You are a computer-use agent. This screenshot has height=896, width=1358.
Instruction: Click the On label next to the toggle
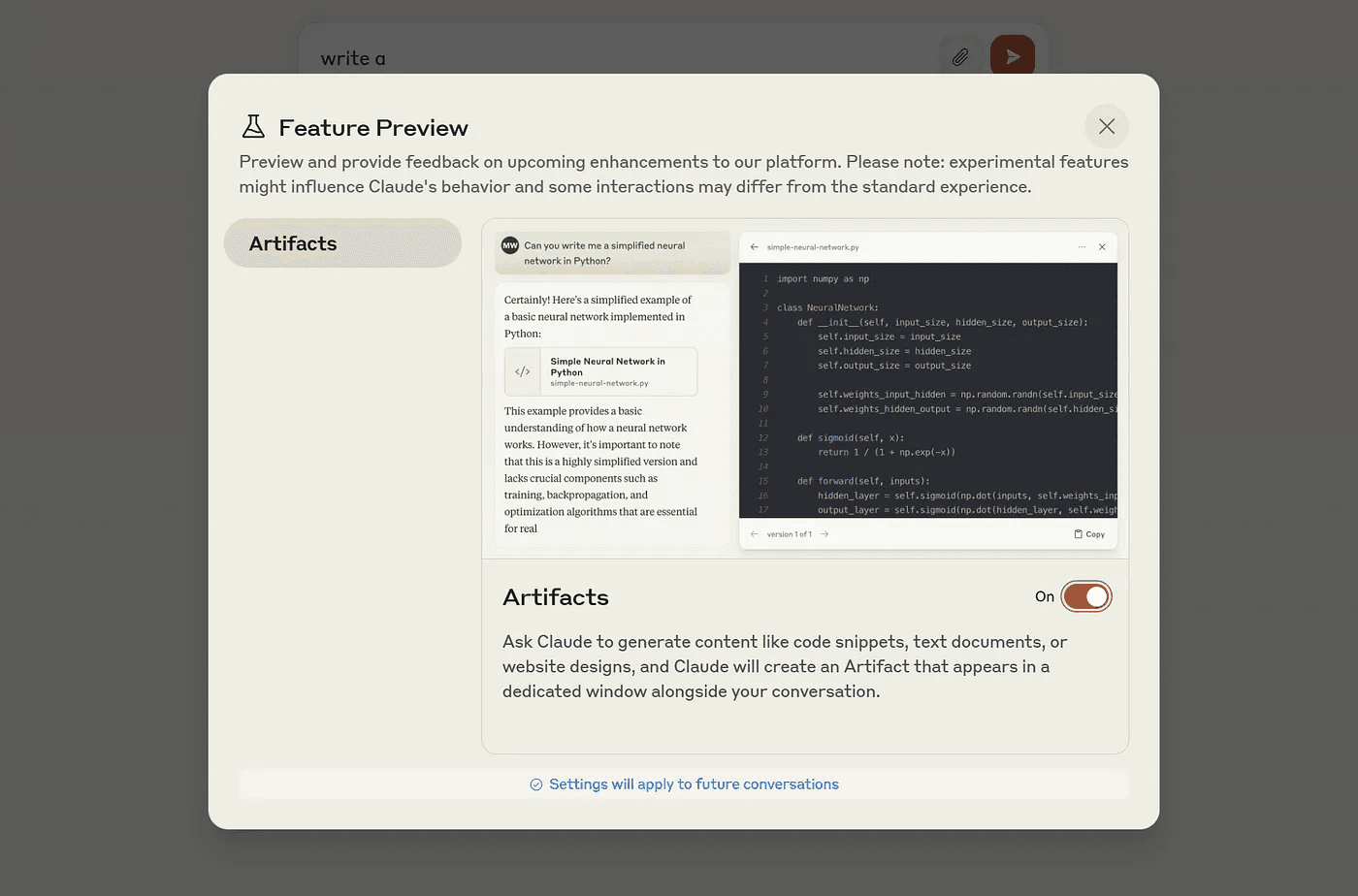click(1044, 596)
